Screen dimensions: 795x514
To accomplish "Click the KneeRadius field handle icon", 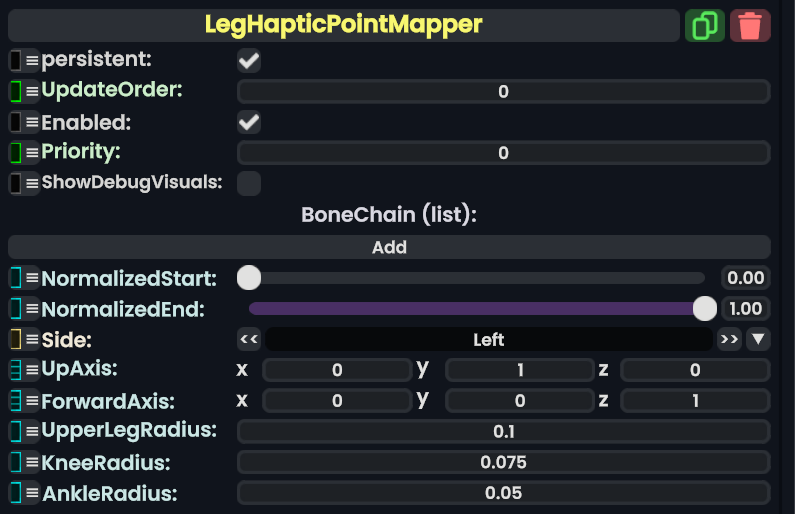I will coord(16,463).
